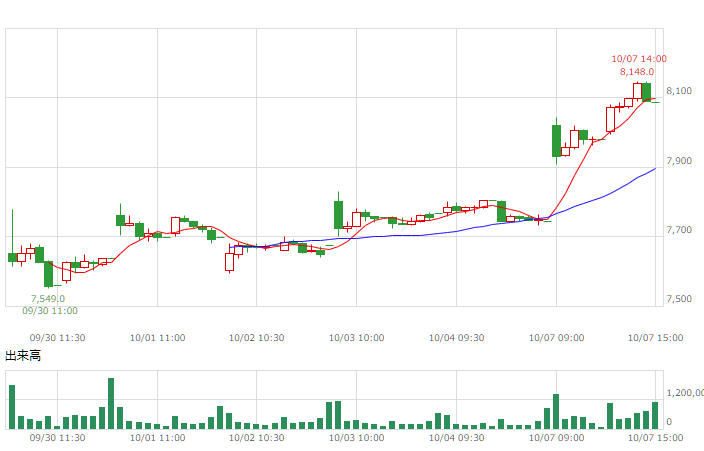Click the large green candlestick at 10/07 09:00
Image resolution: width=704 pixels, height=451 pixels.
pyautogui.click(x=556, y=141)
